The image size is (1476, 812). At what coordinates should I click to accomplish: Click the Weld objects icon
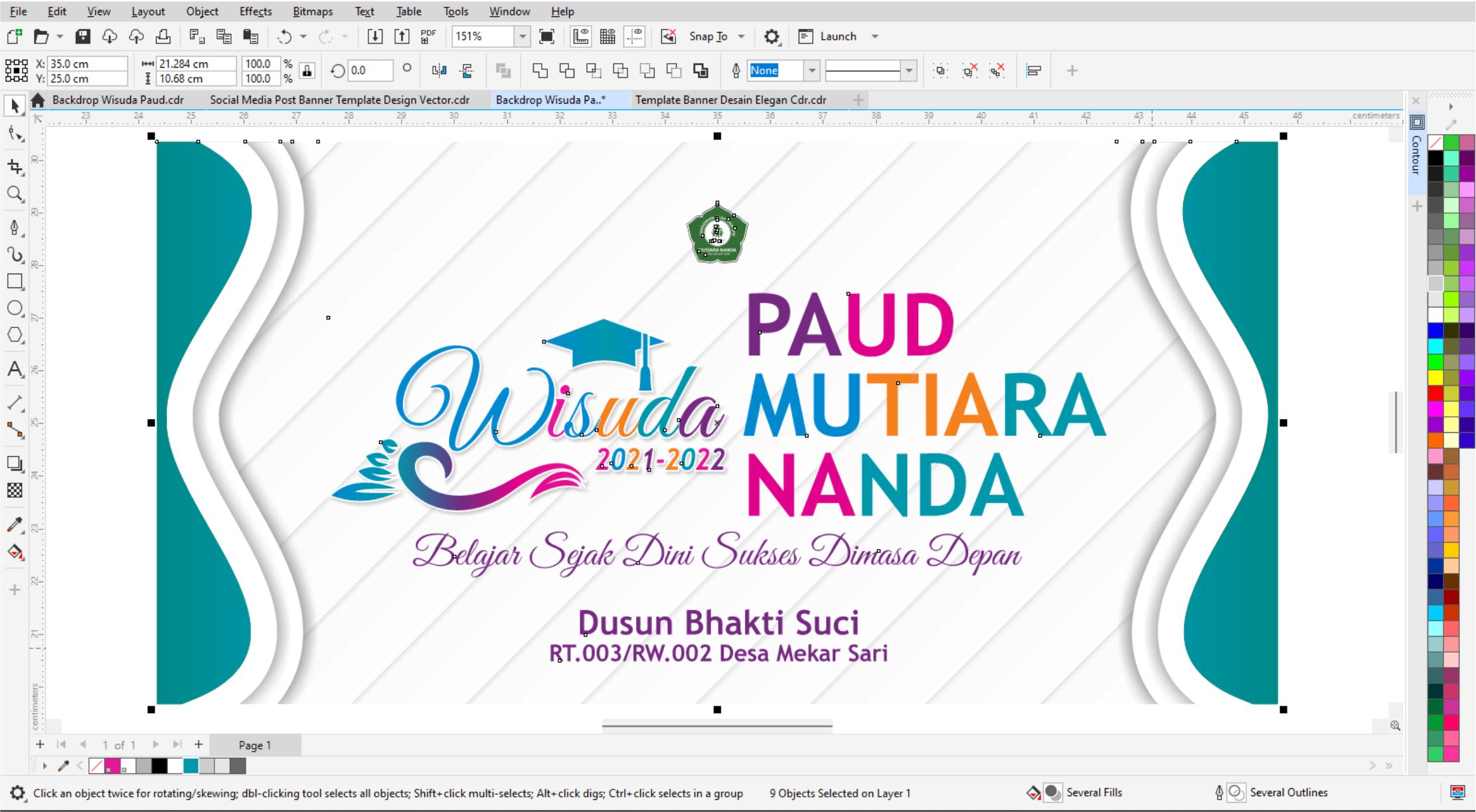540,70
